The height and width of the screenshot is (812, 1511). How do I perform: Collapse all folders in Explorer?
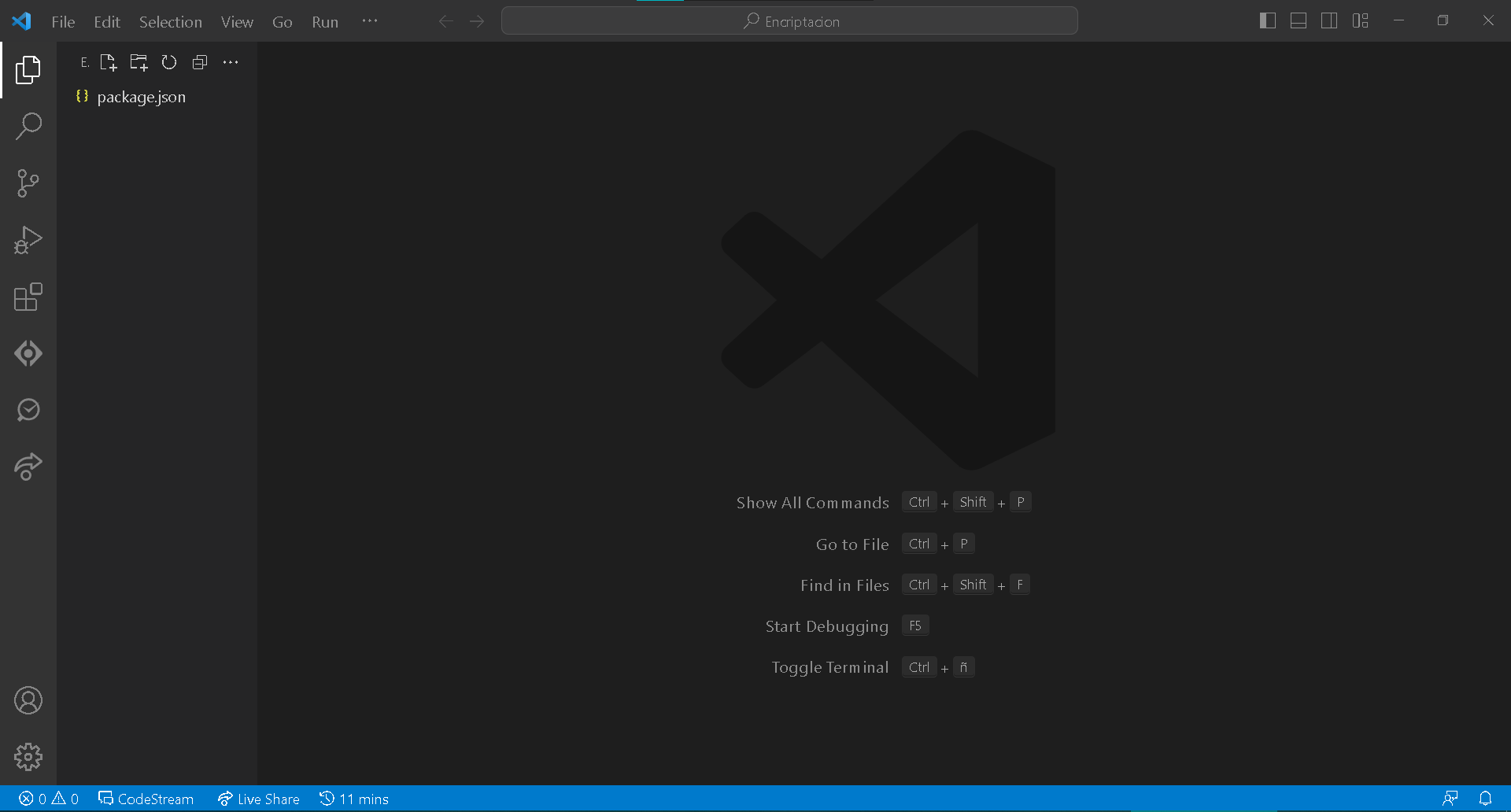tap(200, 63)
